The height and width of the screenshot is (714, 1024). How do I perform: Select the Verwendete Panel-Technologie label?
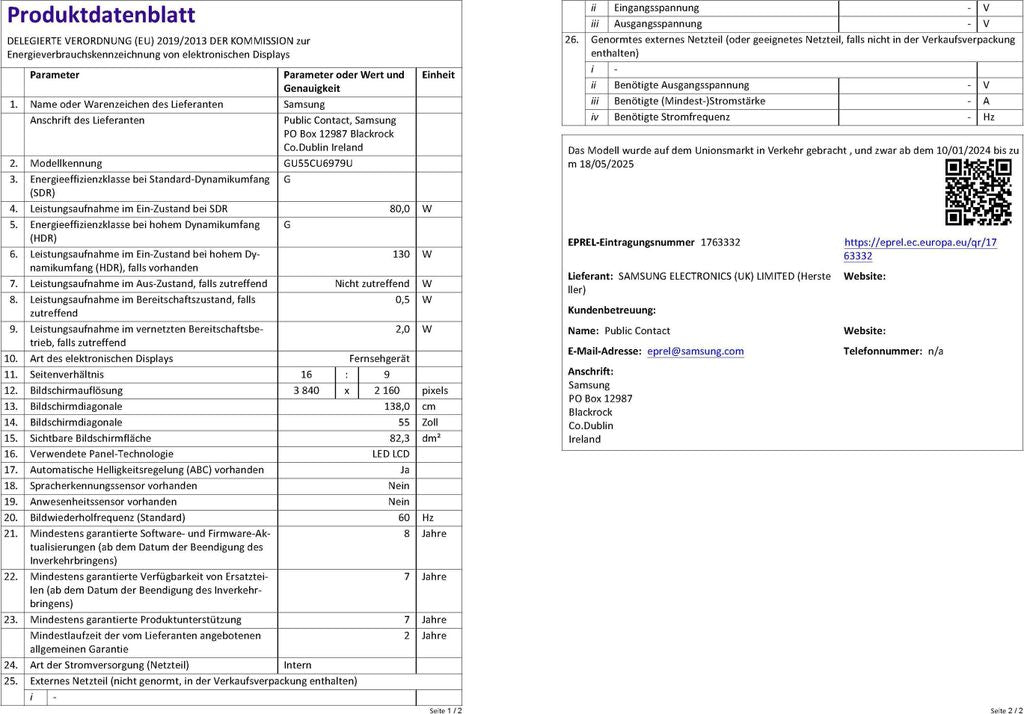pos(102,454)
